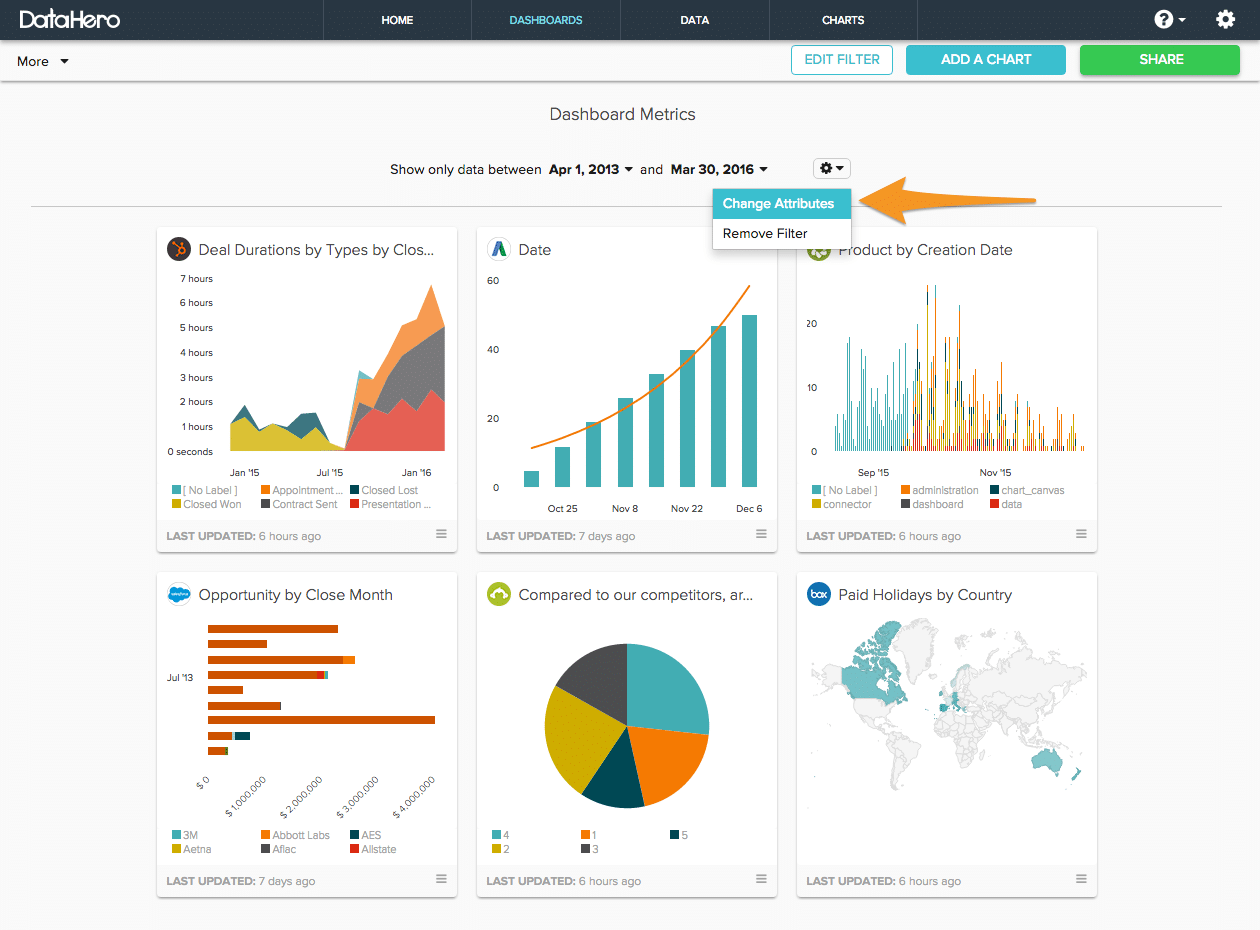This screenshot has height=930, width=1260.
Task: Open the Mar 30, 2016 end date dropdown
Action: coord(719,169)
